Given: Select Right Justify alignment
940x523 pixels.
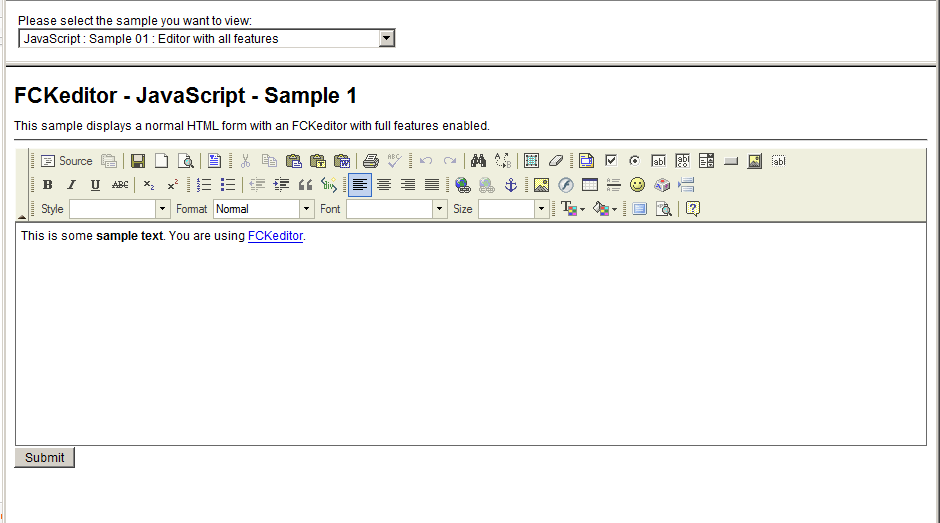Looking at the screenshot, I should tap(408, 185).
